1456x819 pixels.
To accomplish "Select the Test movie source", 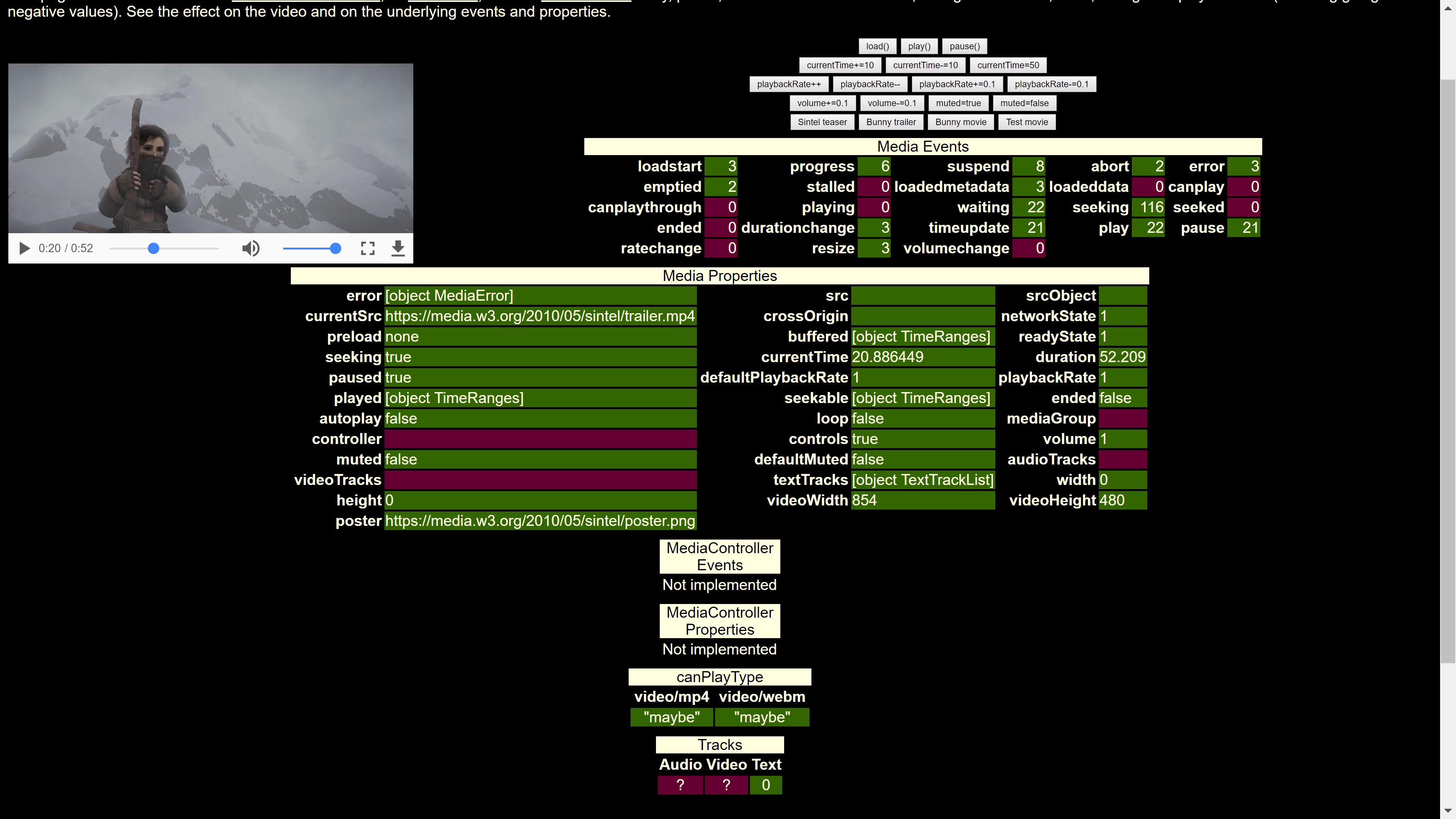I will point(1026,122).
